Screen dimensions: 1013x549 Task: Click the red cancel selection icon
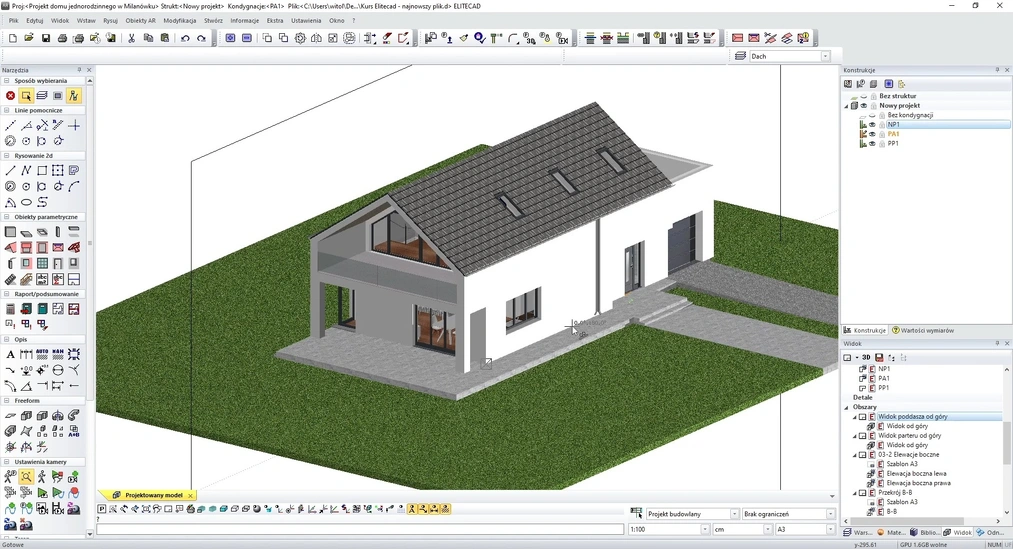[x=10, y=96]
